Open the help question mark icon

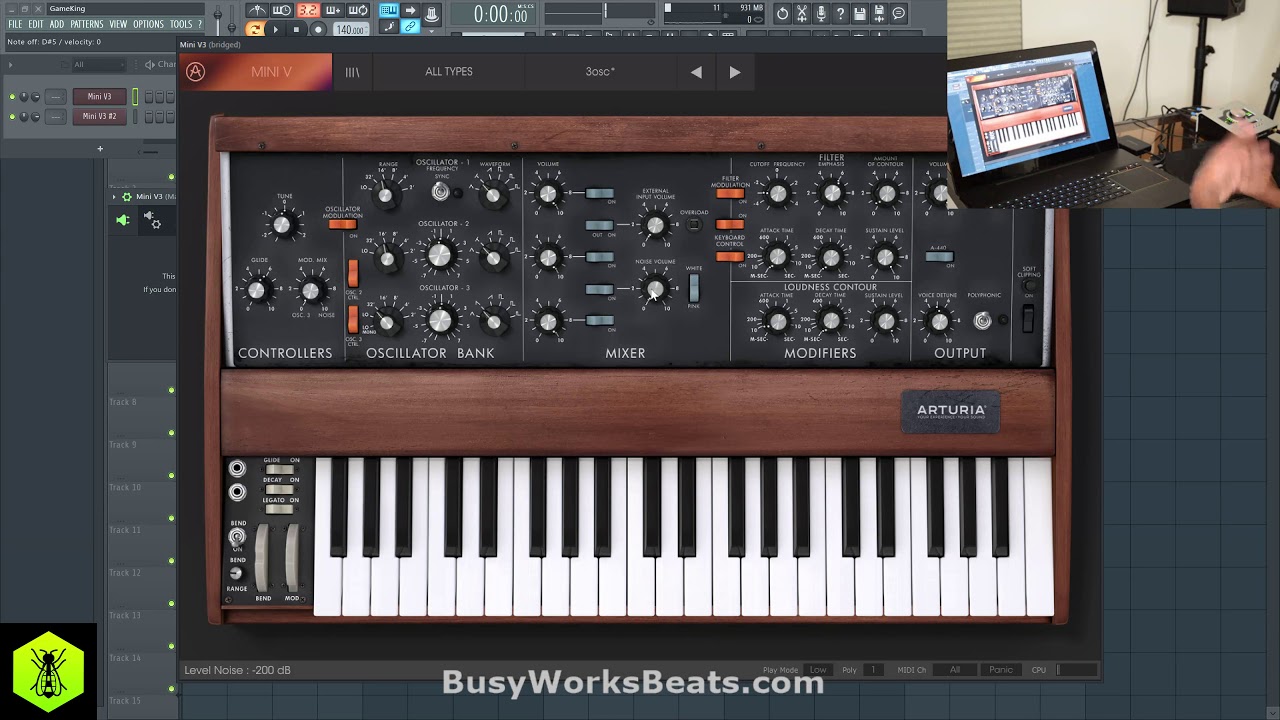point(840,13)
